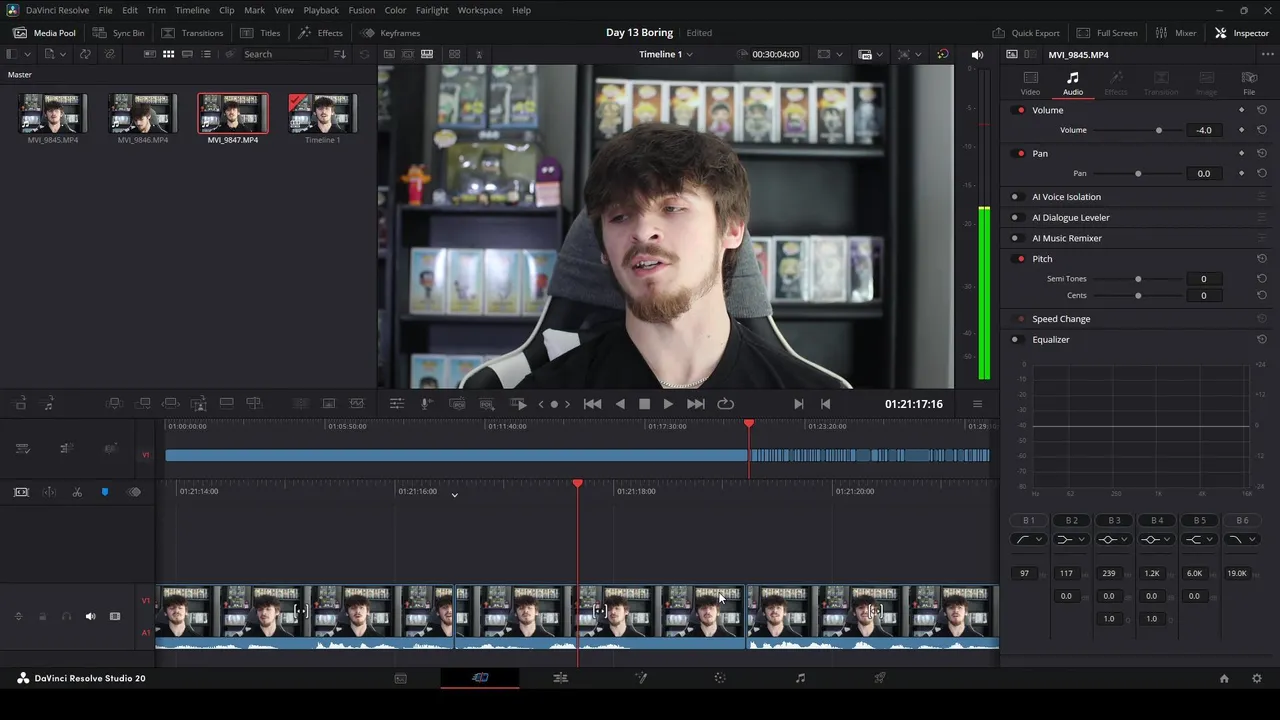Screen dimensions: 1280x720
Task: Toggle the Pan enable dot
Action: click(x=1020, y=153)
